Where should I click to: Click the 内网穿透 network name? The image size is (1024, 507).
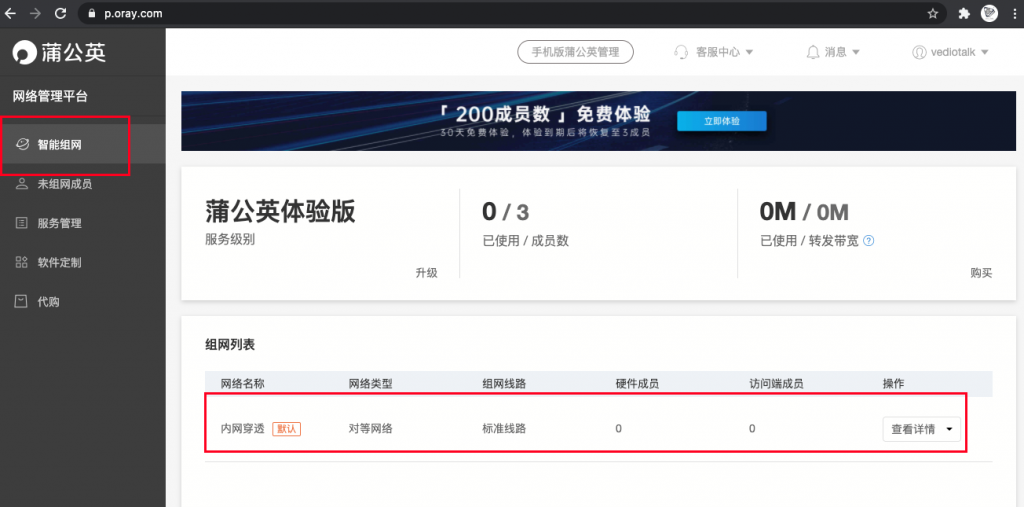click(x=243, y=429)
